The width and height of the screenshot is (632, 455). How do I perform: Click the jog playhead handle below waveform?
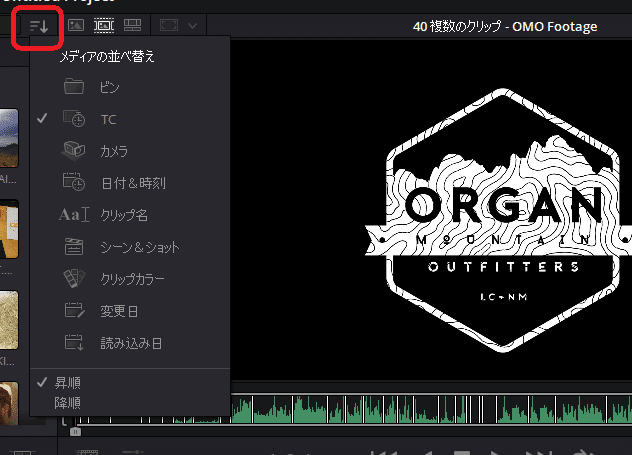[x=75, y=432]
